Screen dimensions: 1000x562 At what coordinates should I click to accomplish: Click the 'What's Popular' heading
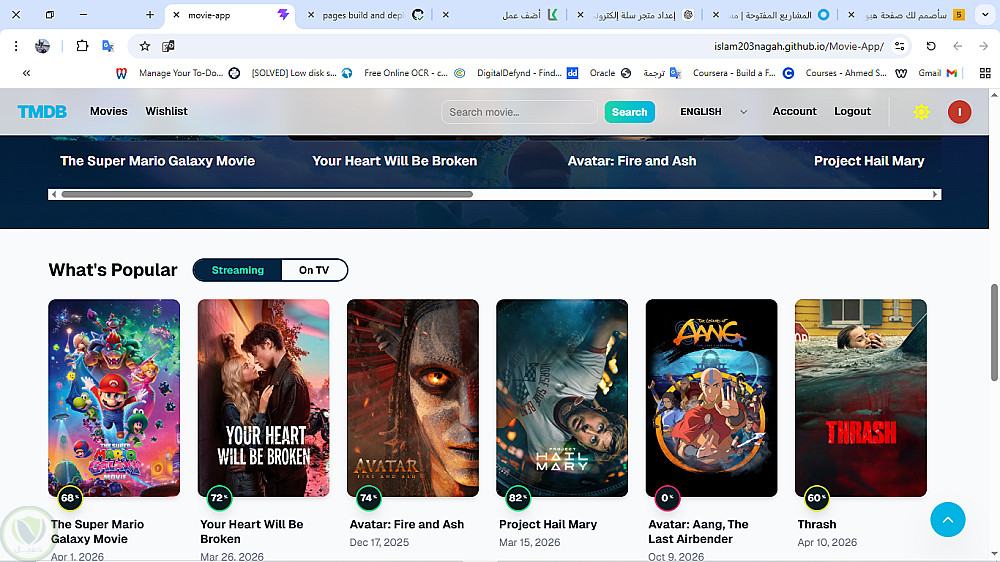click(113, 270)
